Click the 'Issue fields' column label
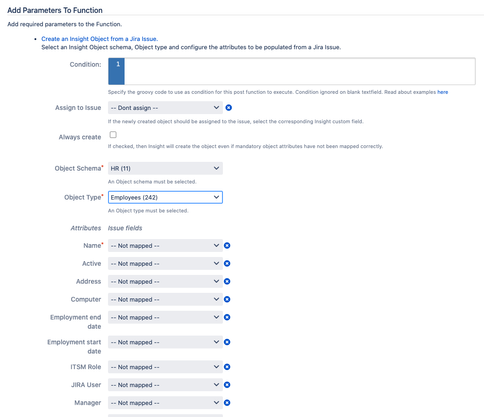Screen dimensions: 484x417 click(x=125, y=228)
